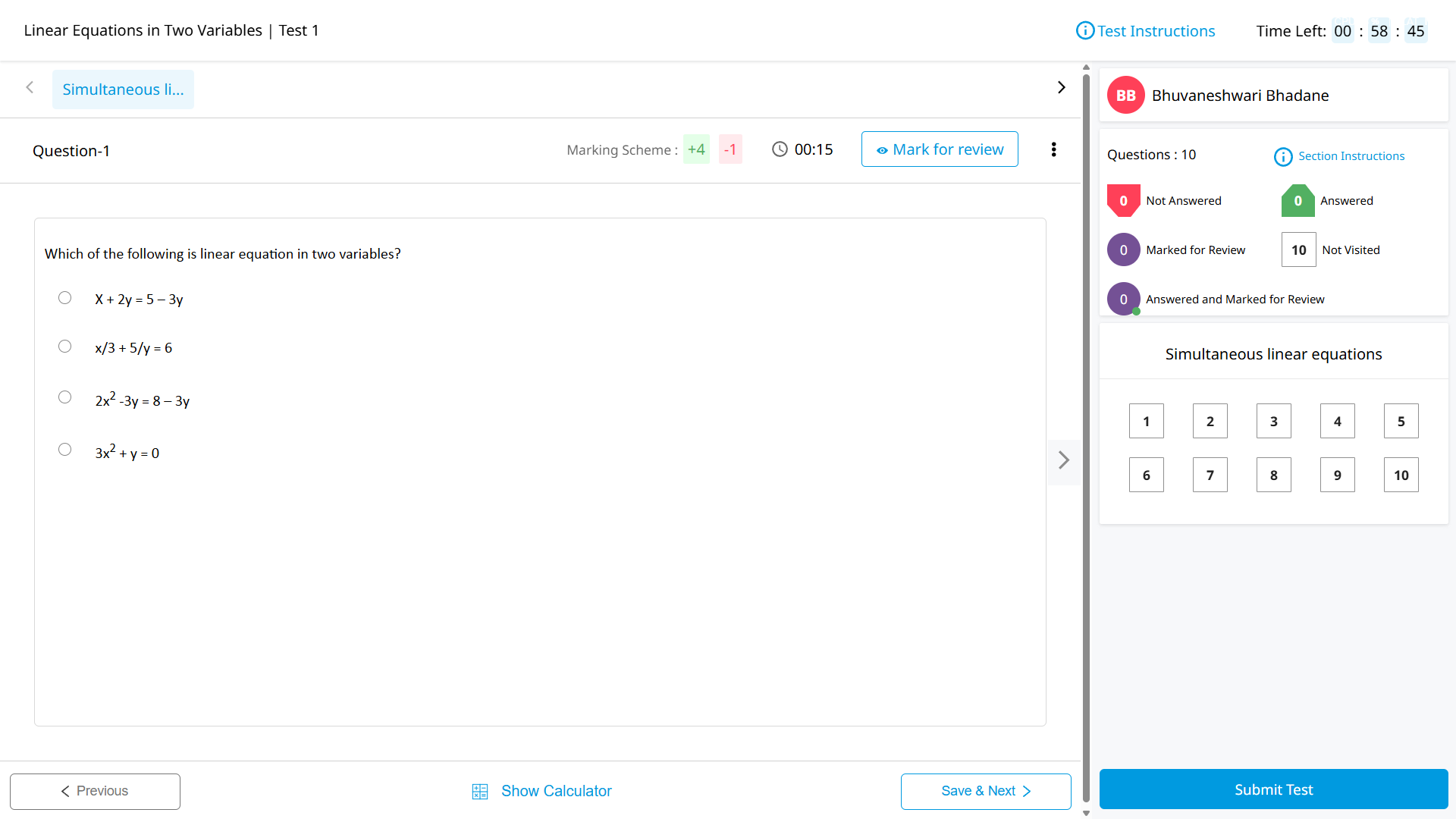Image resolution: width=1456 pixels, height=819 pixels.
Task: Collapse side panel using the middle arrow
Action: click(1063, 460)
